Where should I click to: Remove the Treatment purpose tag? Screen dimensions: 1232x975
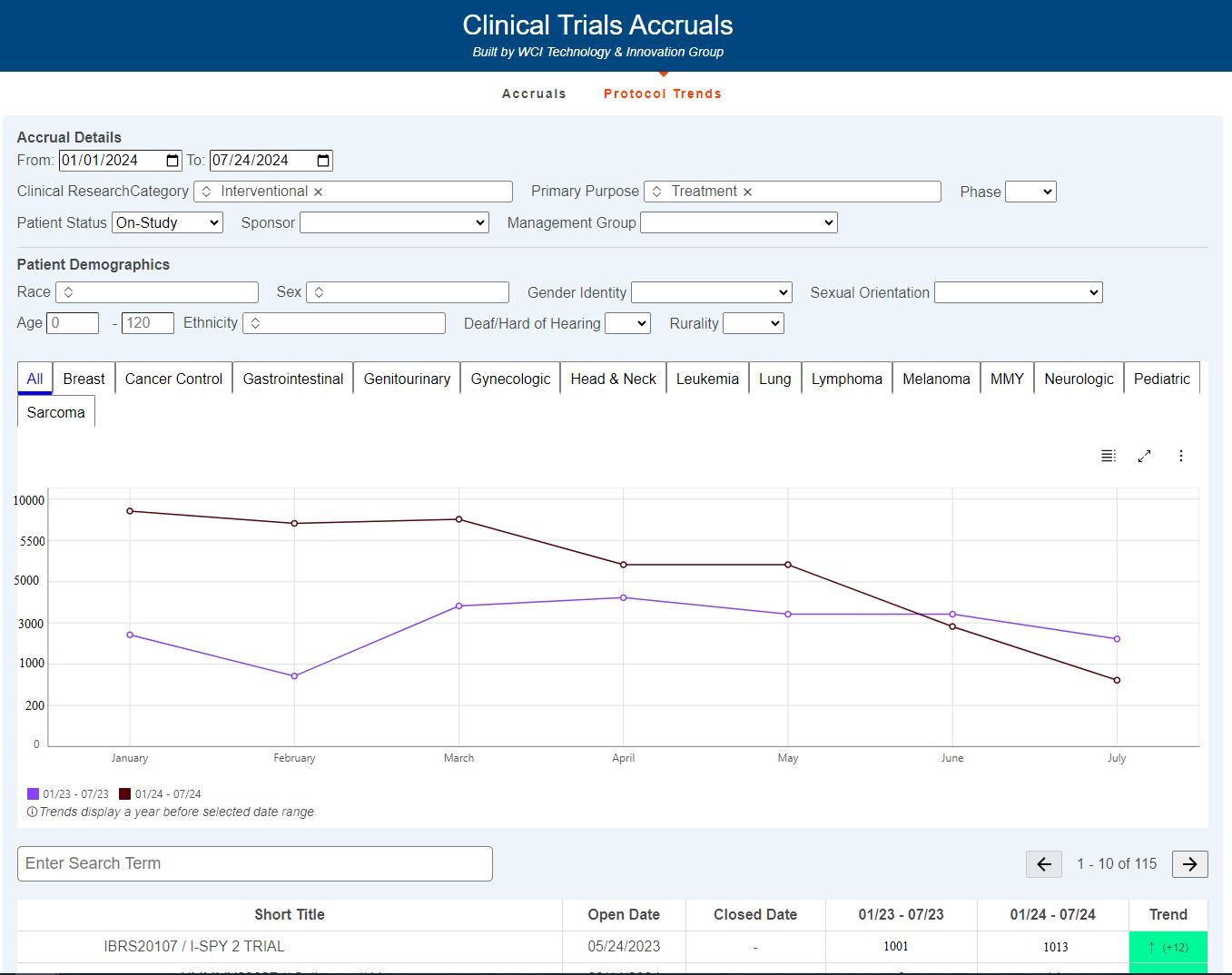747,192
